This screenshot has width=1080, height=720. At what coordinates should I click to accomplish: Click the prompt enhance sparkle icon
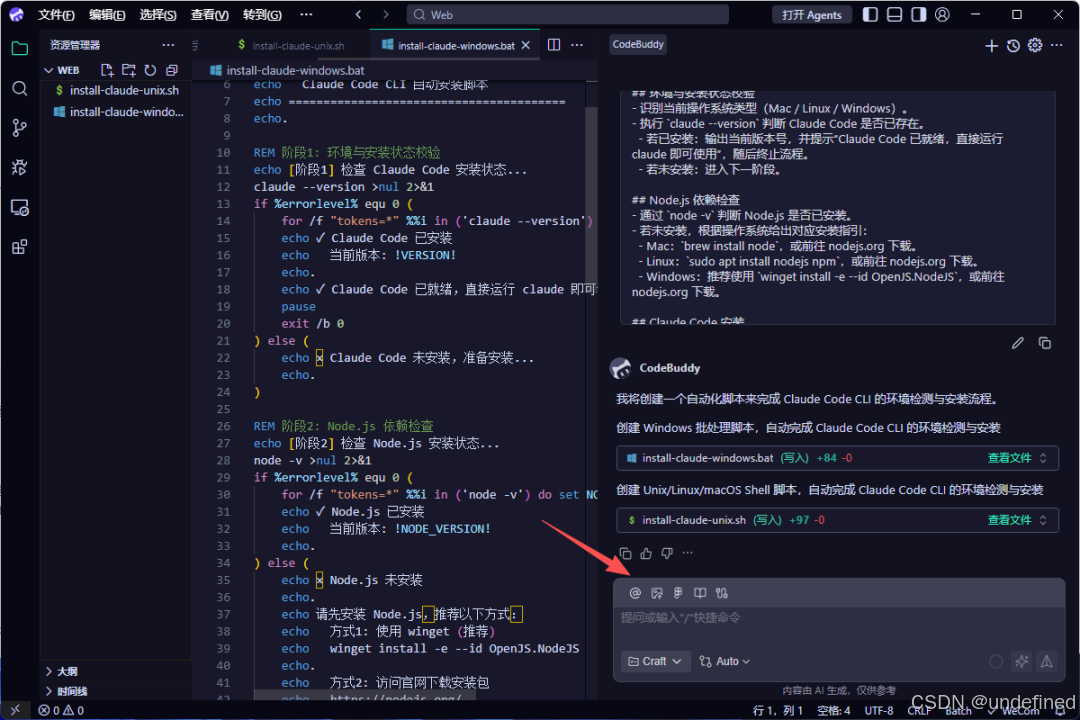pyautogui.click(x=1022, y=661)
